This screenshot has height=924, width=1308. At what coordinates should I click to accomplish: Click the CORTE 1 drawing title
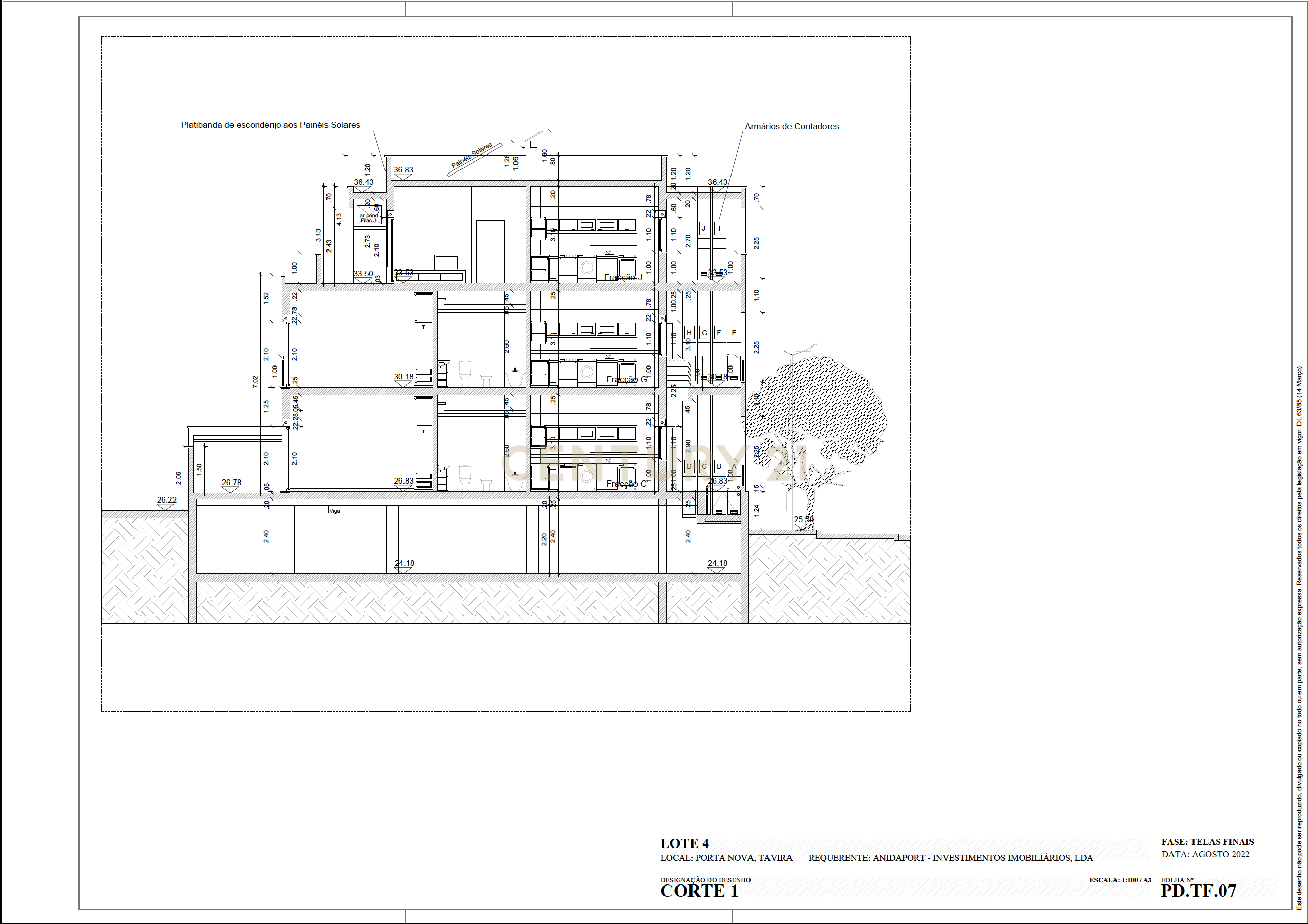coord(699,892)
